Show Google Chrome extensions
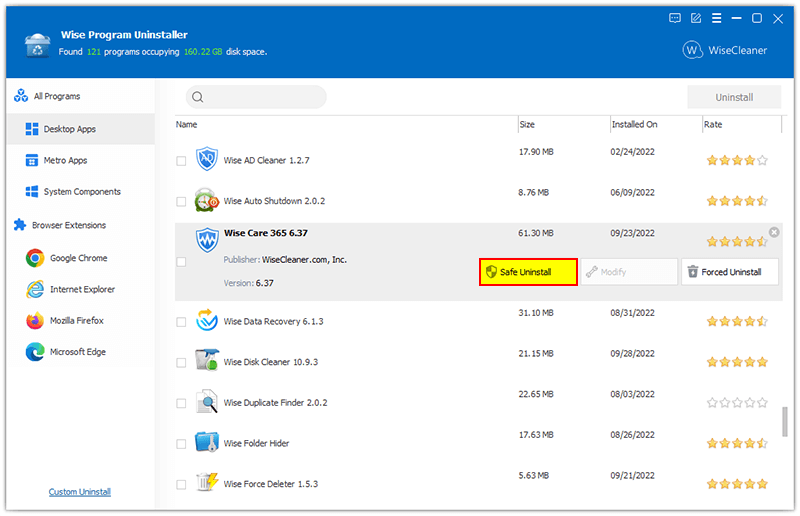This screenshot has height=516, width=800. click(81, 258)
